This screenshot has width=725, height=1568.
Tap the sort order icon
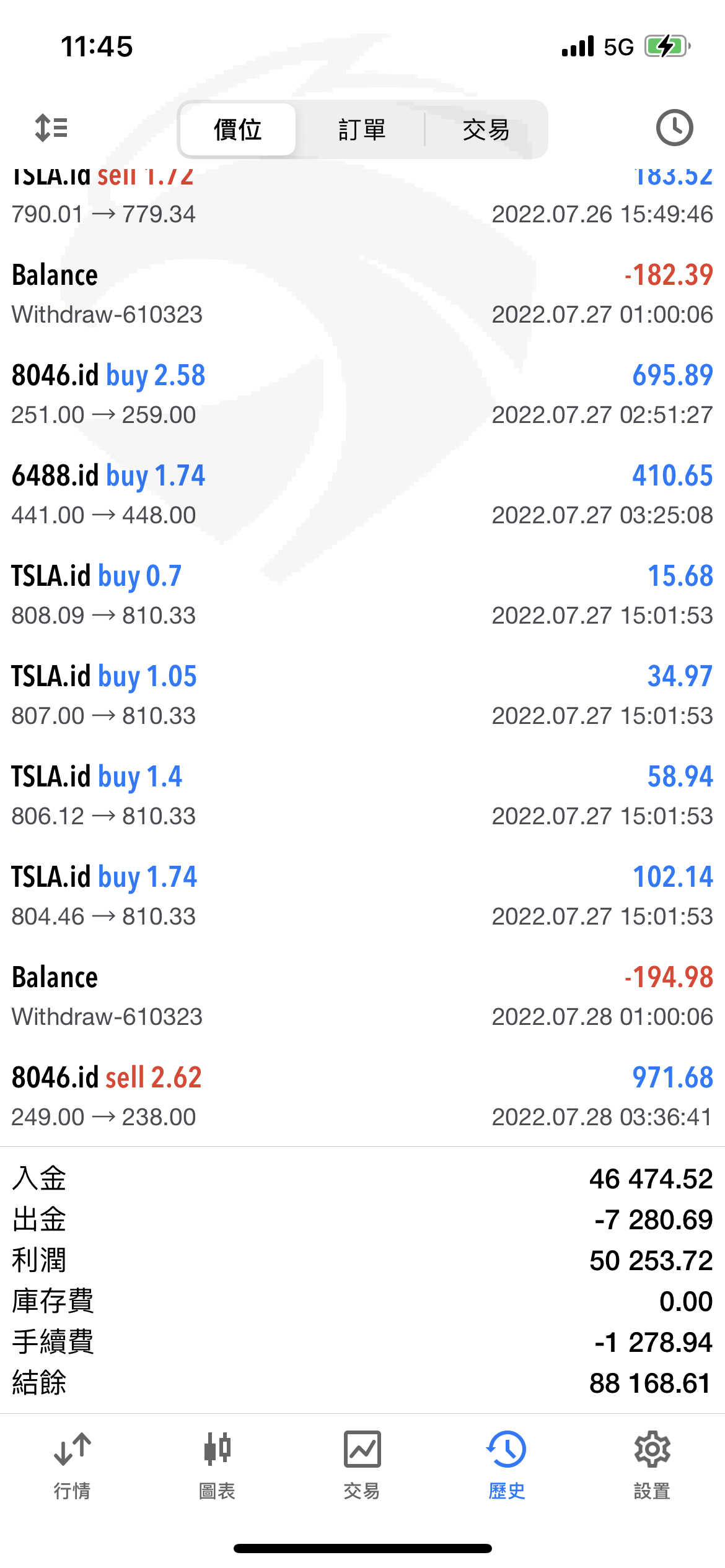pyautogui.click(x=51, y=128)
